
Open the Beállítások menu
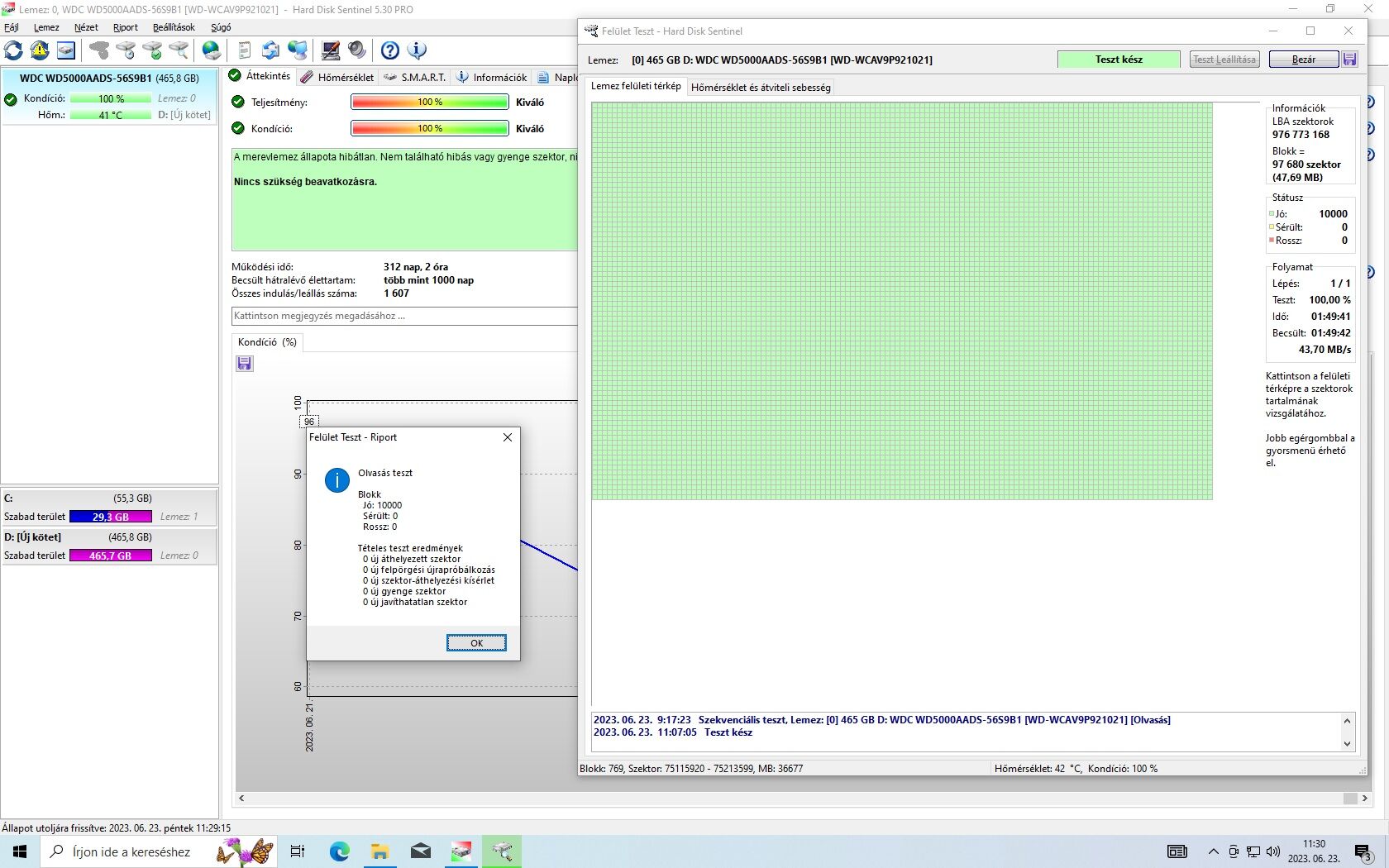click(174, 27)
